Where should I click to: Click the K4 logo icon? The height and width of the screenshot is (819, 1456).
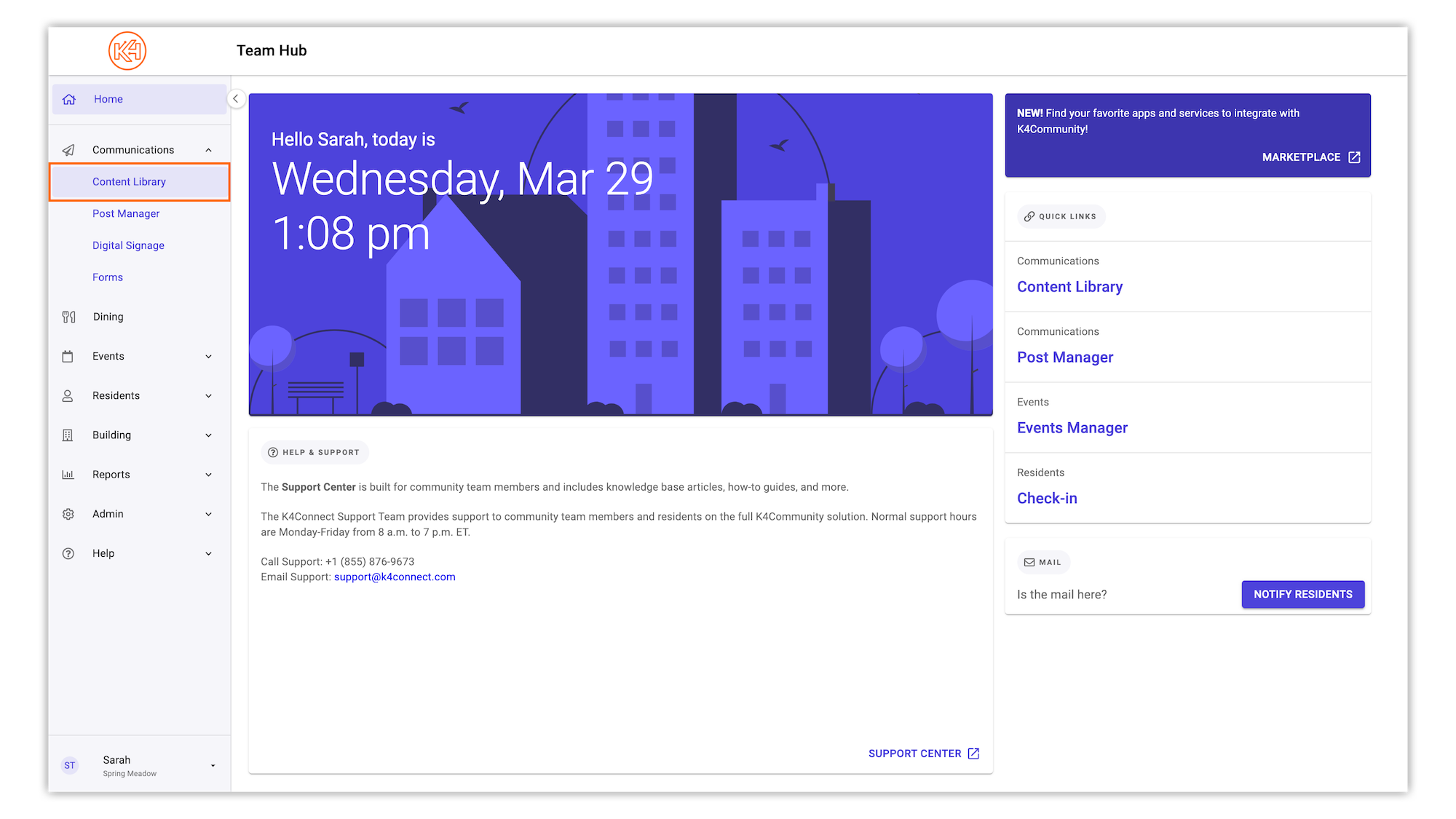click(127, 51)
